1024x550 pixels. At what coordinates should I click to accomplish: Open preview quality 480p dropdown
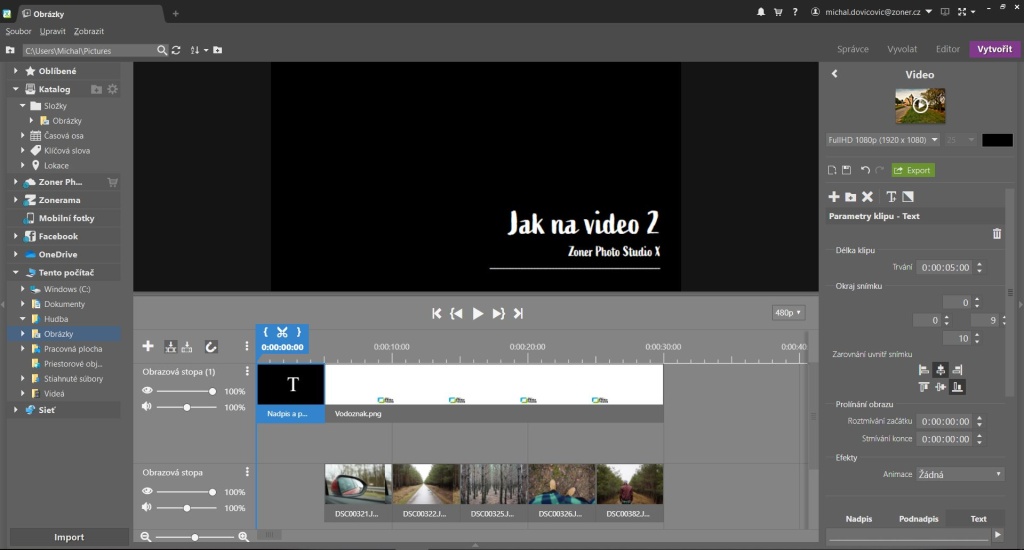(788, 313)
